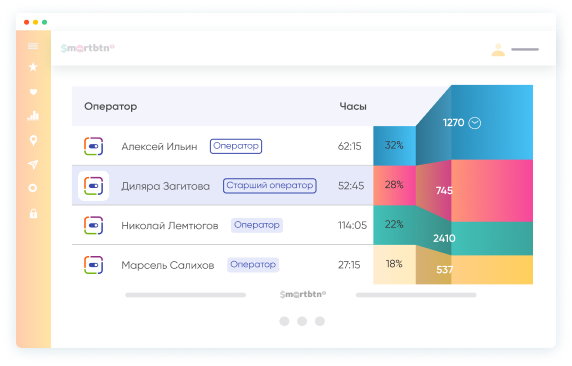The image size is (572, 366).
Task: Click the Smartbtn logo in header
Action: click(x=88, y=48)
